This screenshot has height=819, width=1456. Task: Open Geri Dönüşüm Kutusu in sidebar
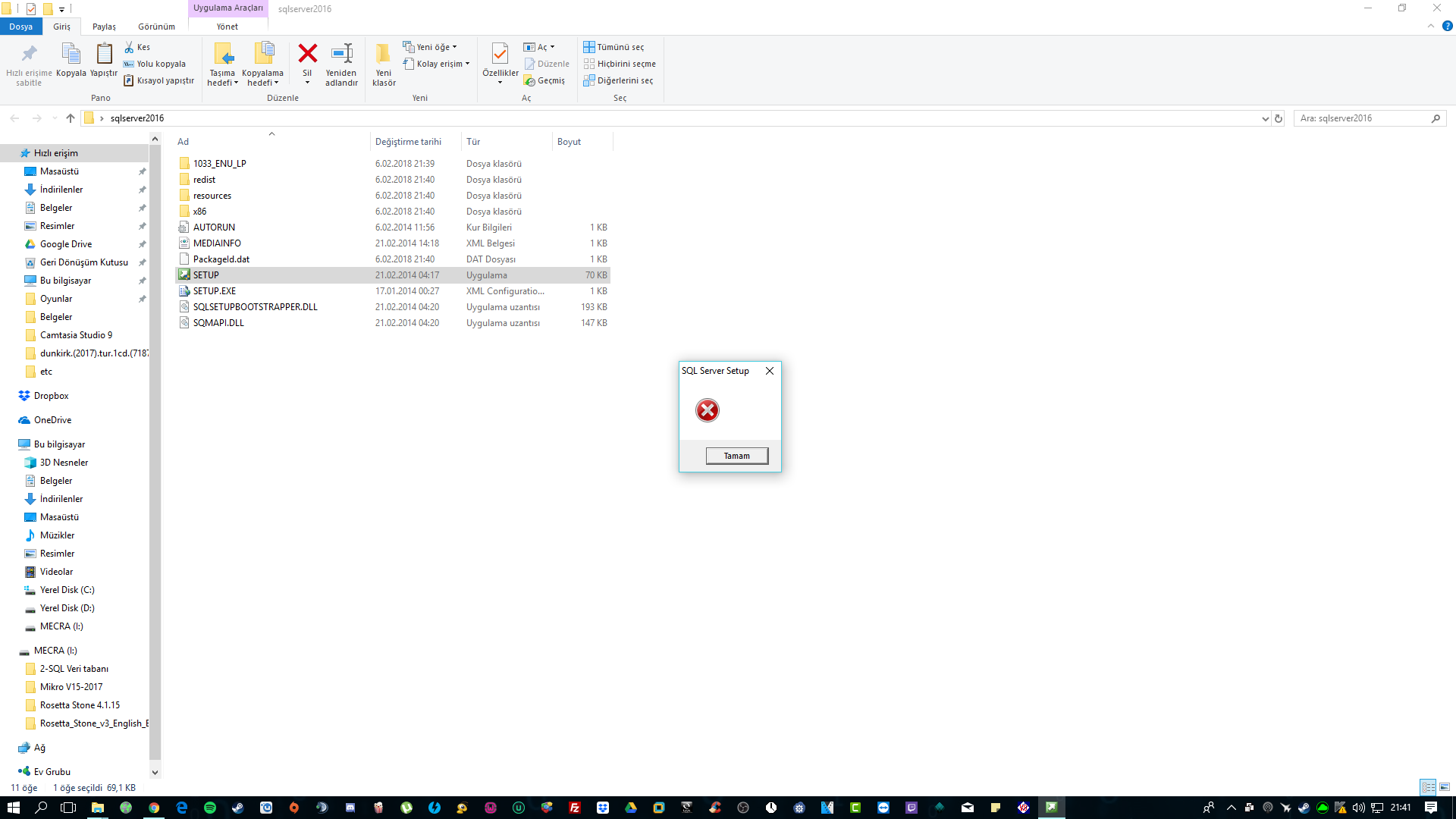[83, 262]
